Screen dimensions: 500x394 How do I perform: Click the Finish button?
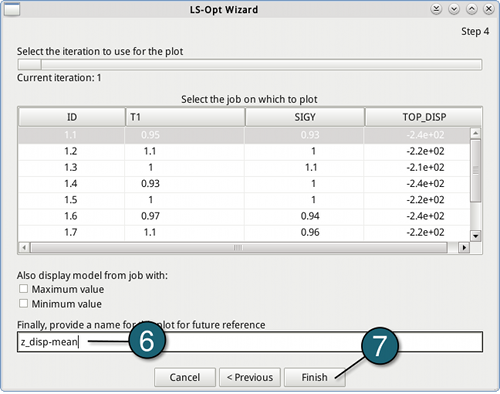click(x=314, y=377)
